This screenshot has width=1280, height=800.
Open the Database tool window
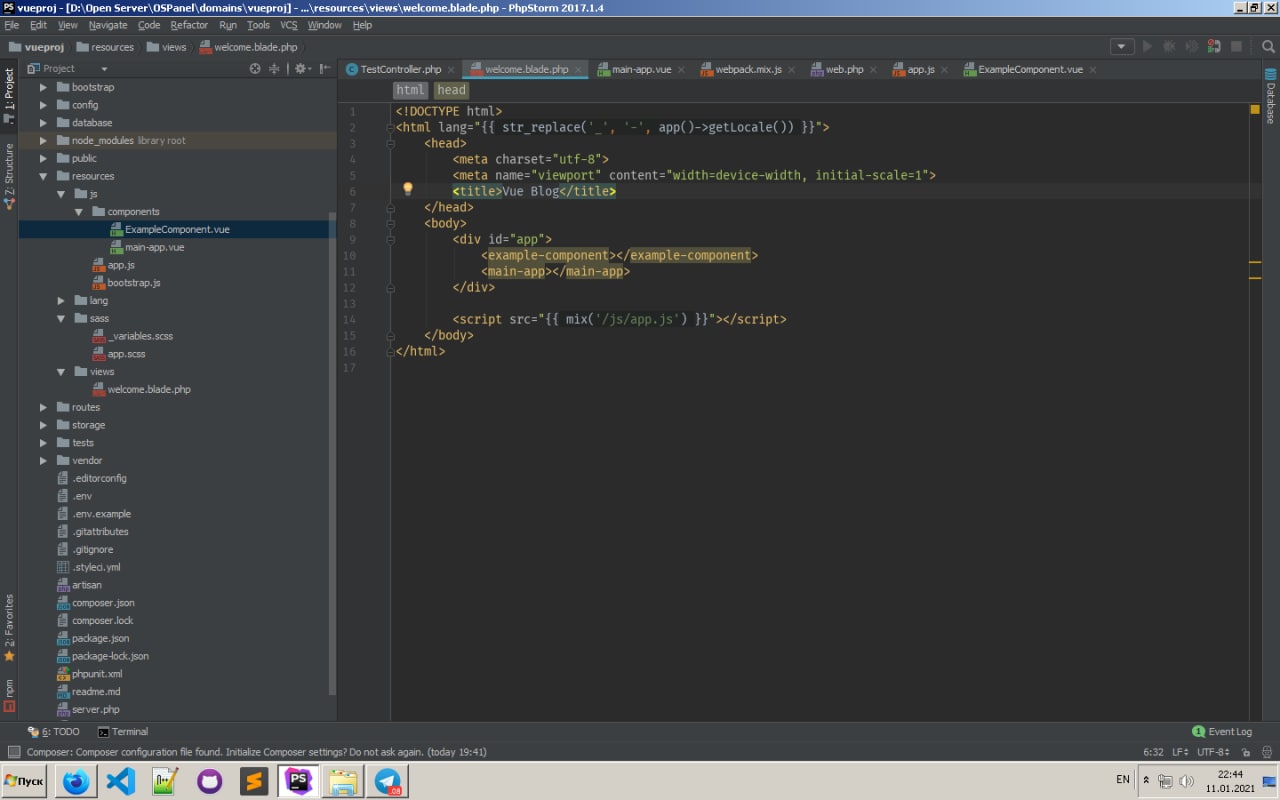[1271, 96]
